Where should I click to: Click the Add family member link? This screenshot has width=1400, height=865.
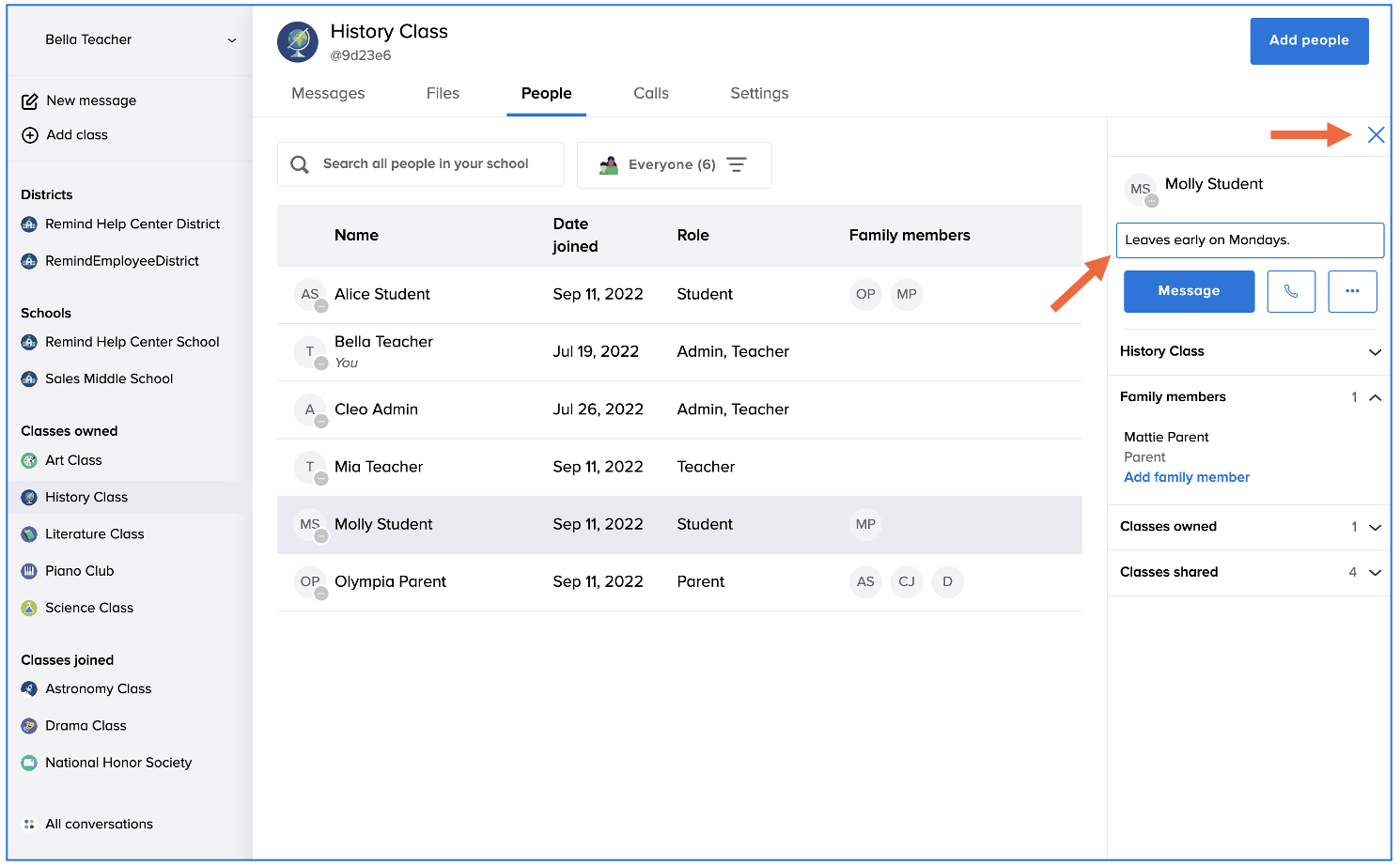pos(1187,477)
